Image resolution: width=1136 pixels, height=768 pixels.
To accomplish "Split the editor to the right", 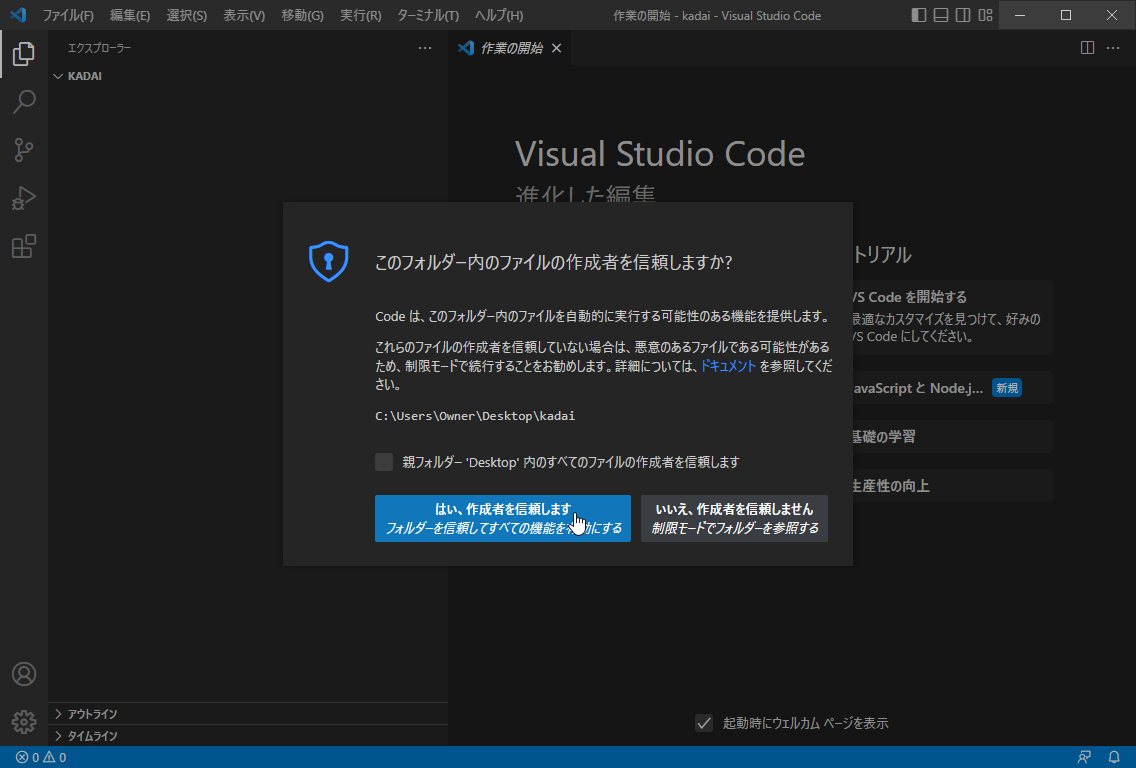I will tap(1088, 48).
